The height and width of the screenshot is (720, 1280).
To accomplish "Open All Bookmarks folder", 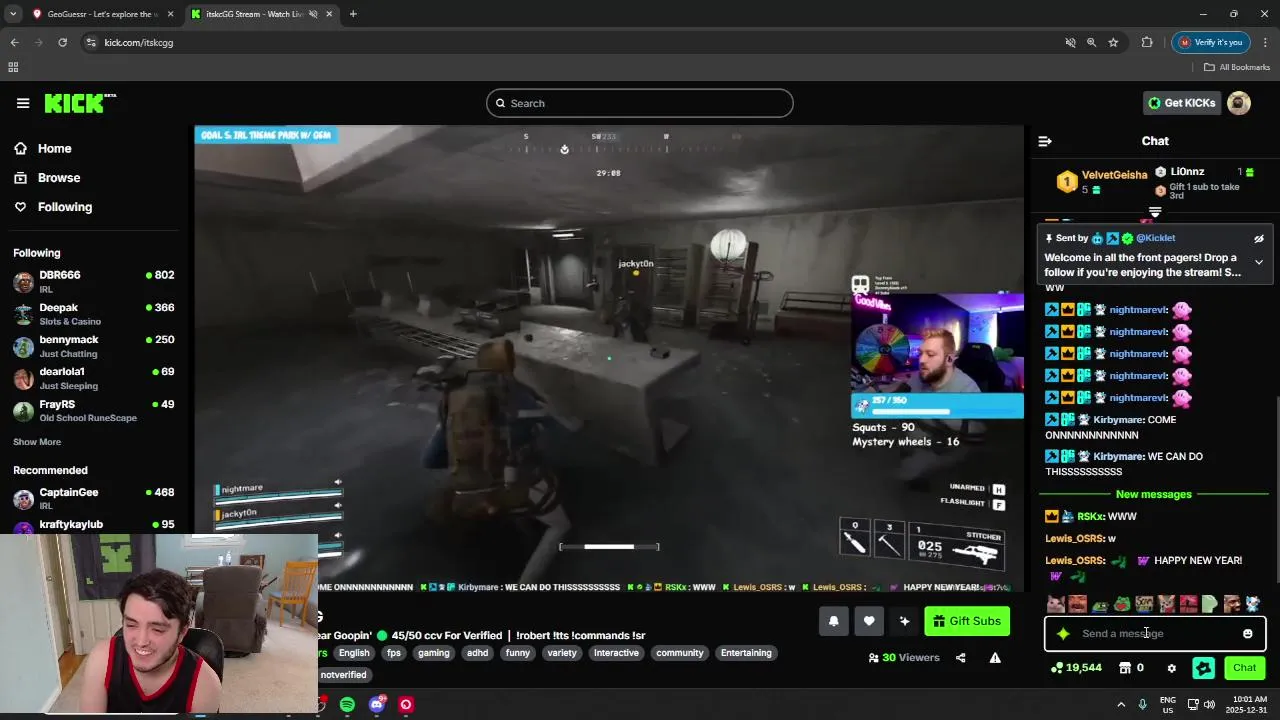I will point(1237,67).
